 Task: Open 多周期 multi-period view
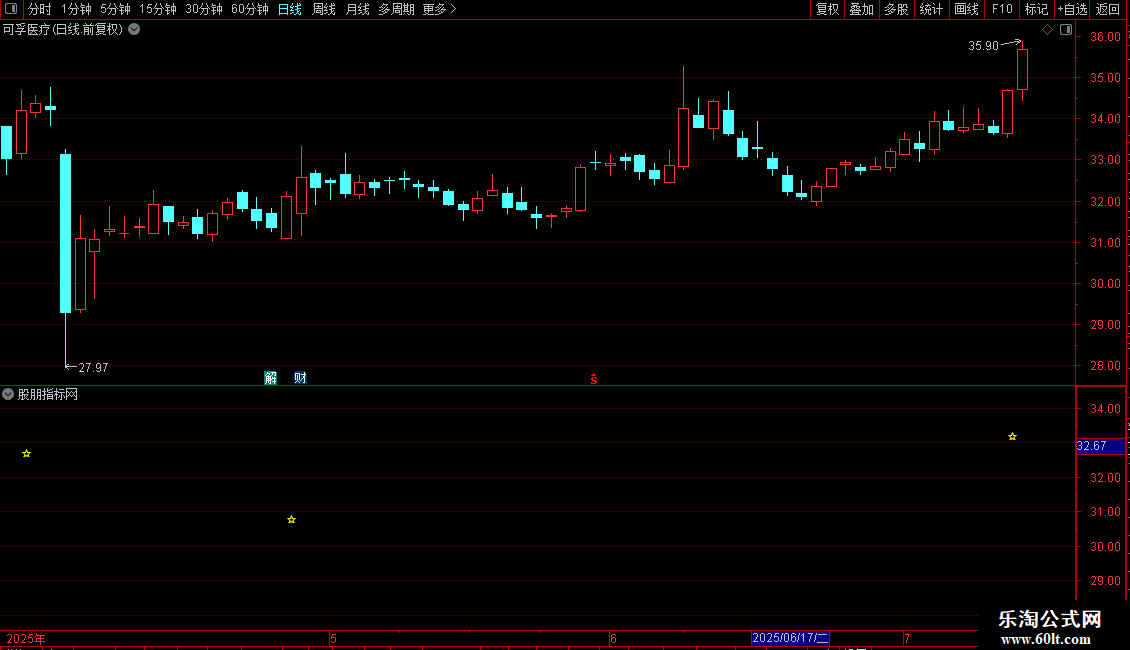(x=396, y=9)
